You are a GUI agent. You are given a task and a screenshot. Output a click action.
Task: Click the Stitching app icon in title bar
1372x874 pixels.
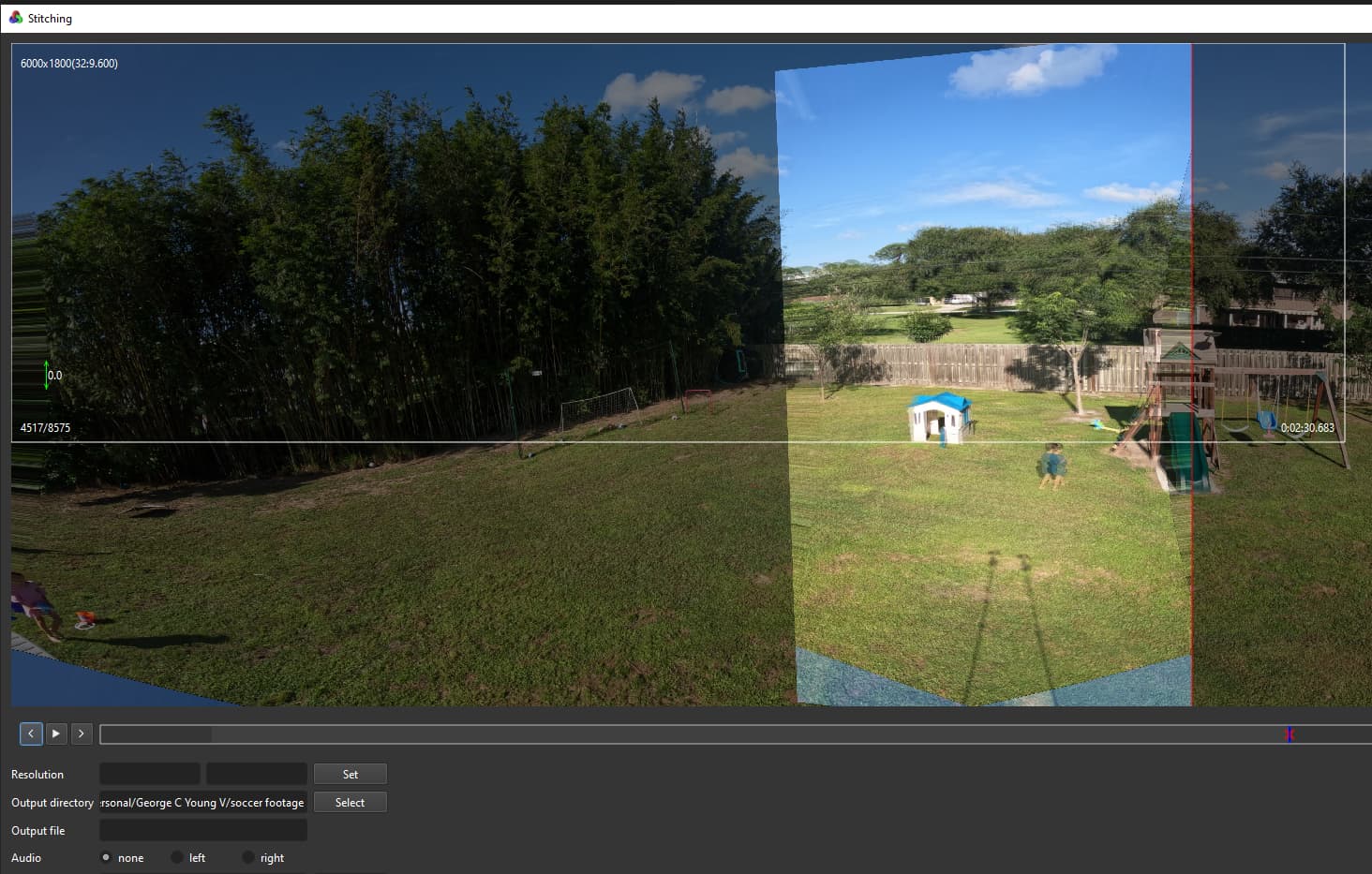[x=15, y=18]
